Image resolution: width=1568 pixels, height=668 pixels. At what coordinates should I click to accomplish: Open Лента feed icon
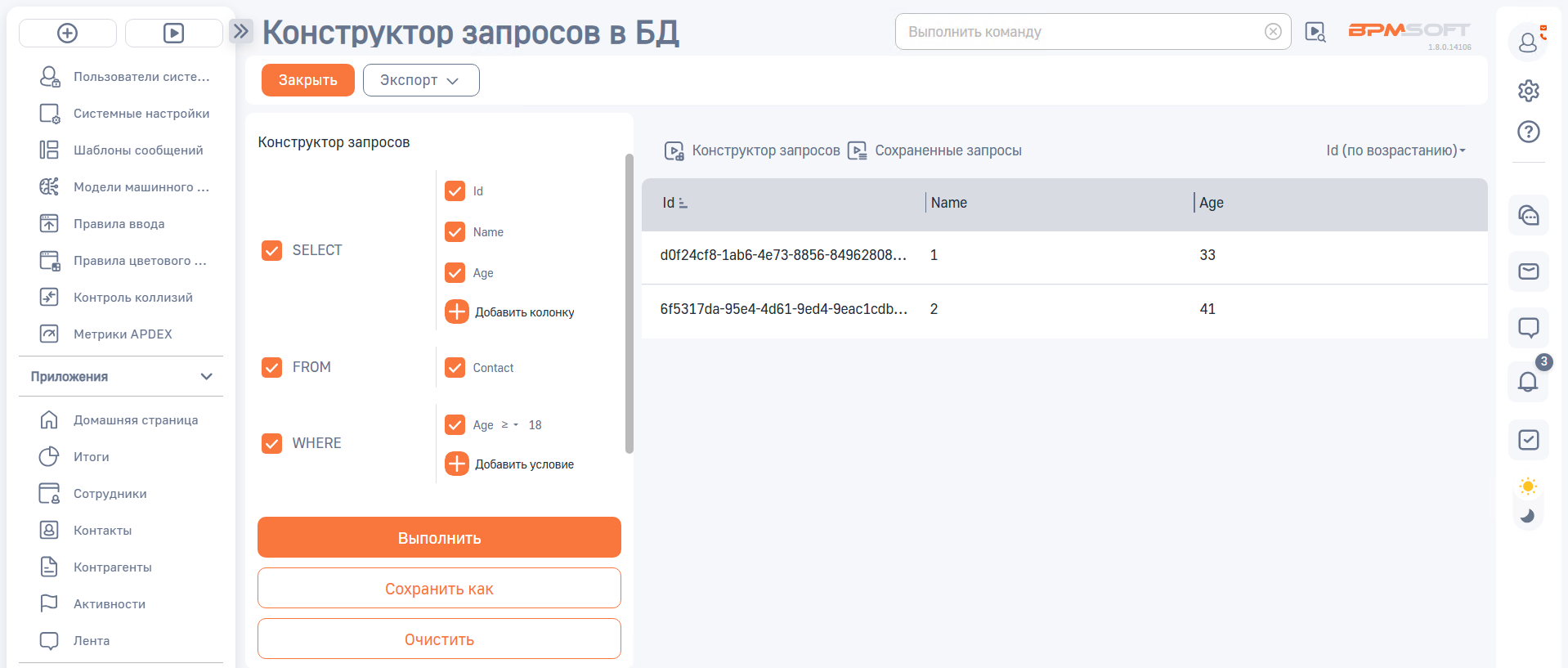[x=50, y=641]
